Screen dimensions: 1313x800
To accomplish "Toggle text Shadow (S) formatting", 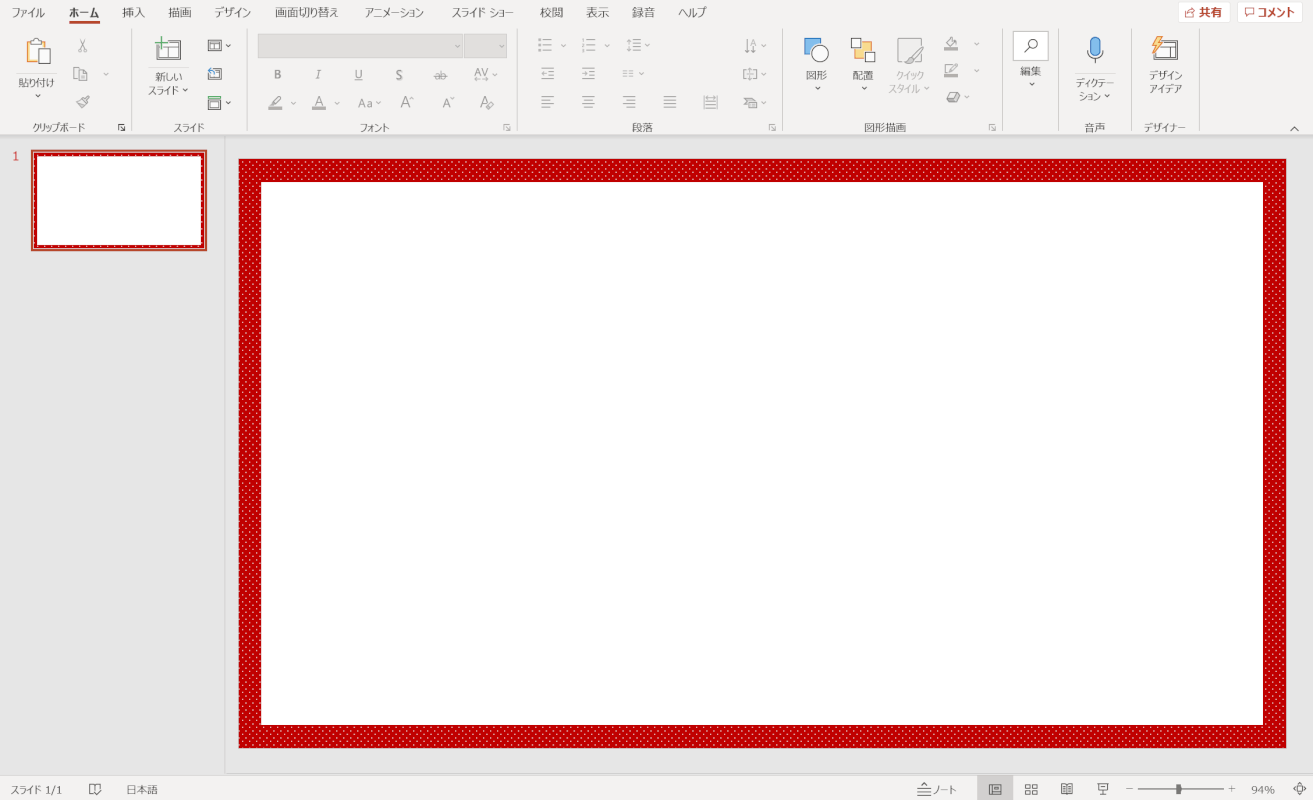I will click(x=399, y=74).
